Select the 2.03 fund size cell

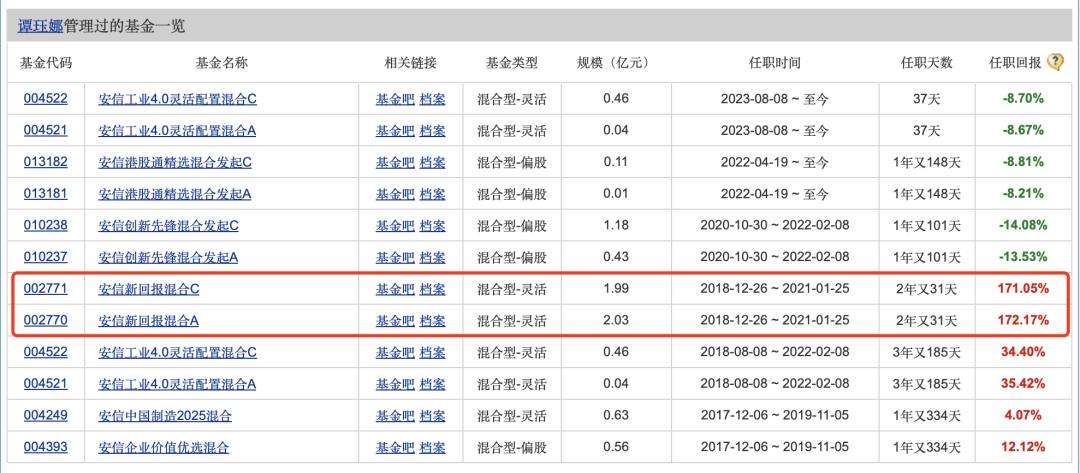click(616, 320)
